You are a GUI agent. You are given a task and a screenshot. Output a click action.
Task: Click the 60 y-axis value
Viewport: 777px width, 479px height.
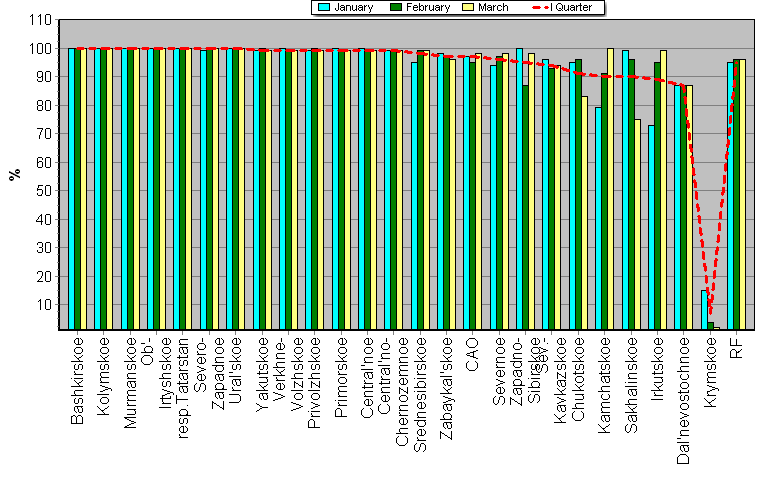click(x=44, y=162)
